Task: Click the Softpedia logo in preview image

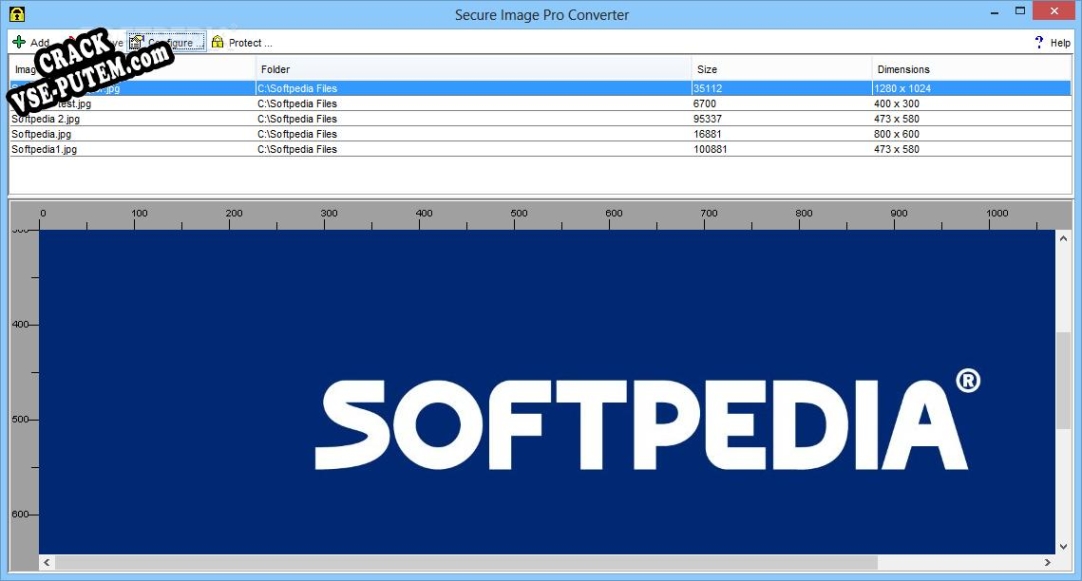Action: pos(648,420)
